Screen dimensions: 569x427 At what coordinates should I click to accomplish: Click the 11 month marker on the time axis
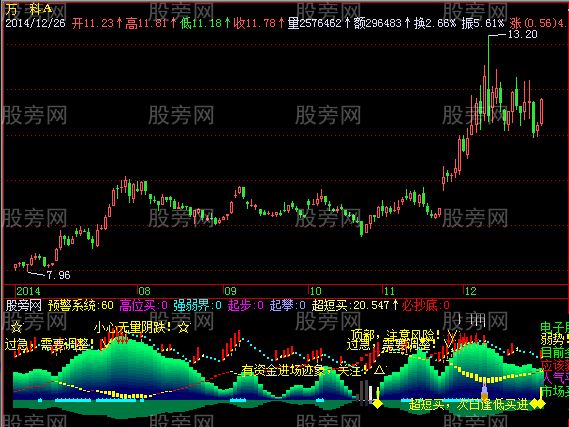(389, 291)
